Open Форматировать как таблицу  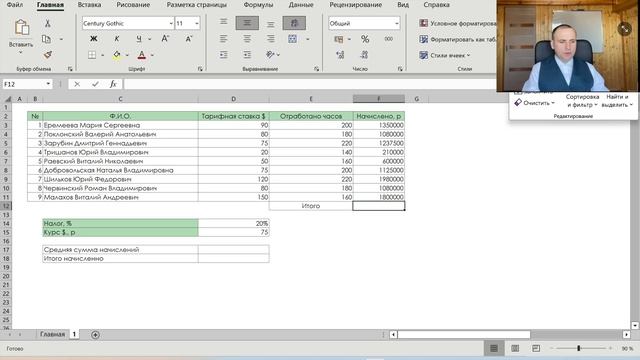(458, 40)
